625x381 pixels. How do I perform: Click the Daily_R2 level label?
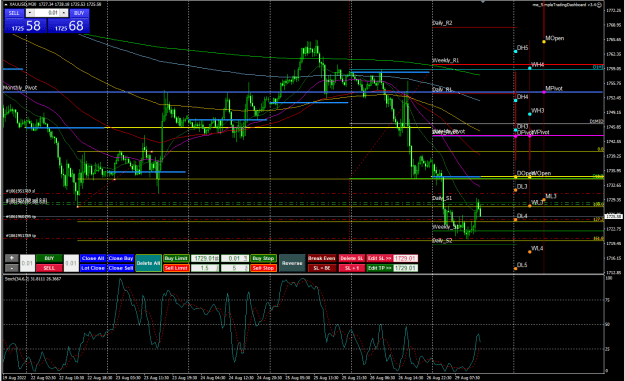tap(442, 23)
